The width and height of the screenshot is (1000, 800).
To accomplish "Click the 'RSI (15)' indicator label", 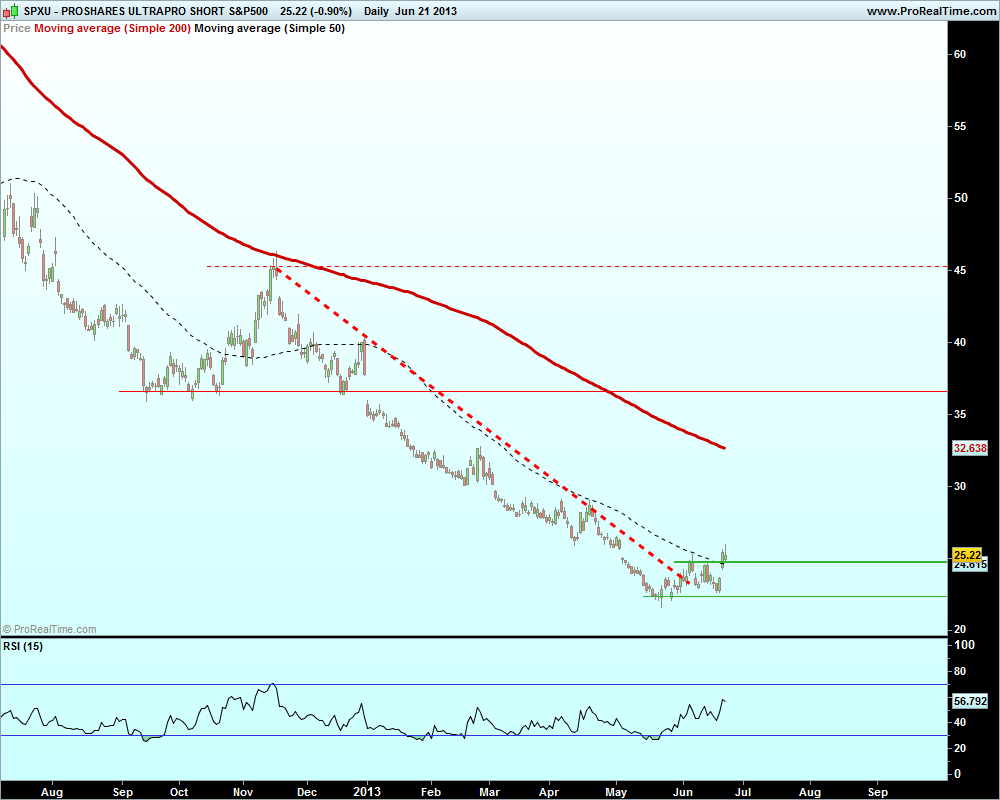I will click(x=23, y=646).
